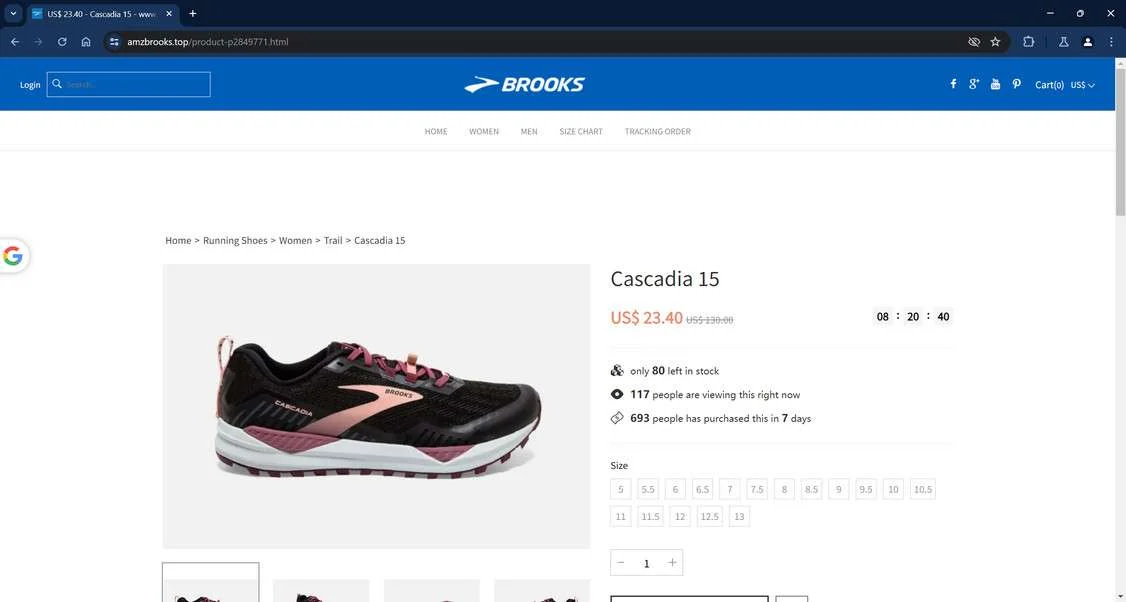
Task: Click the eye-slash tracking protection icon
Action: pyautogui.click(x=974, y=42)
